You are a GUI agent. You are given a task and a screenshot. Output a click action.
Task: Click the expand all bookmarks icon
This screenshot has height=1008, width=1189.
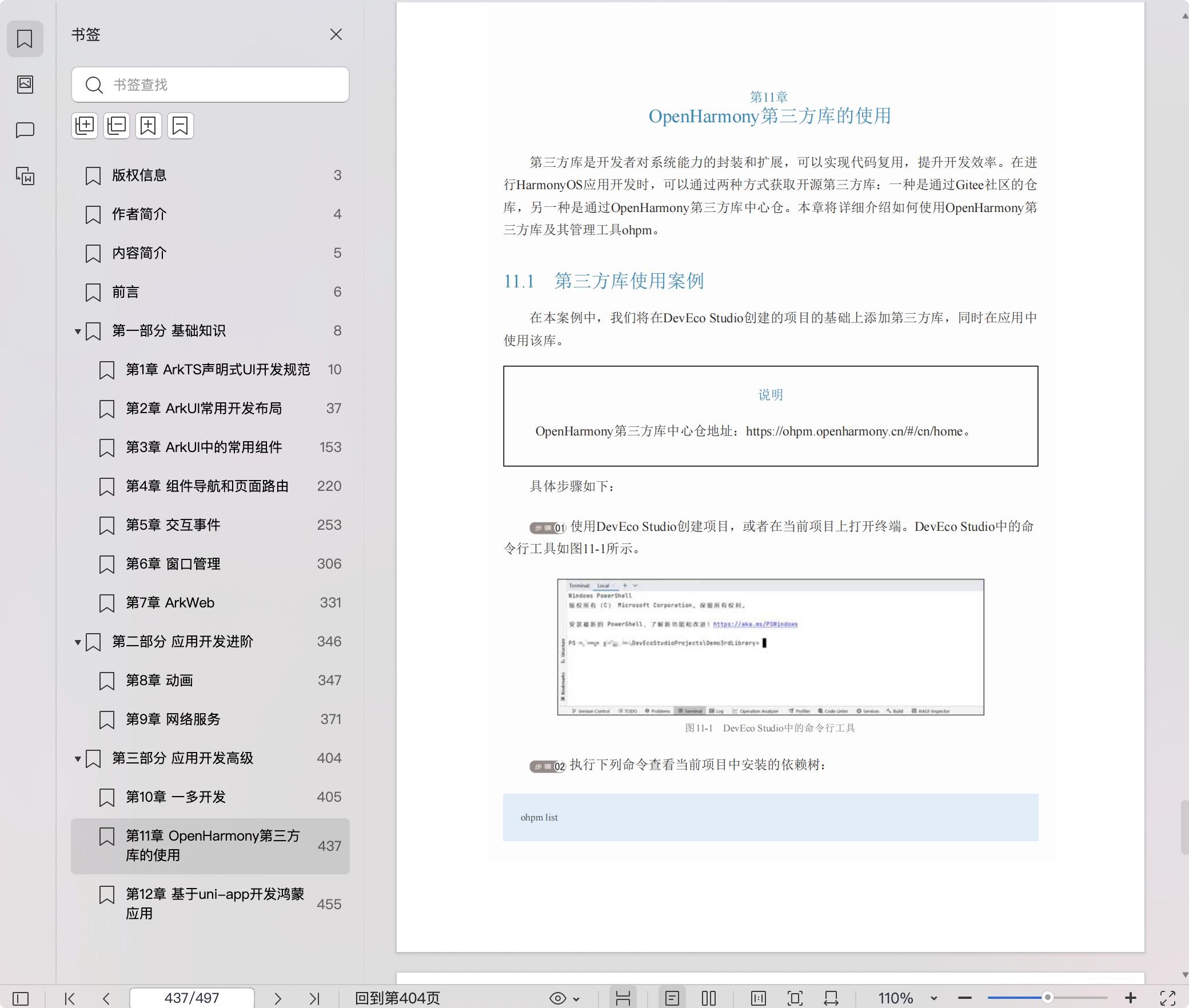(x=85, y=126)
